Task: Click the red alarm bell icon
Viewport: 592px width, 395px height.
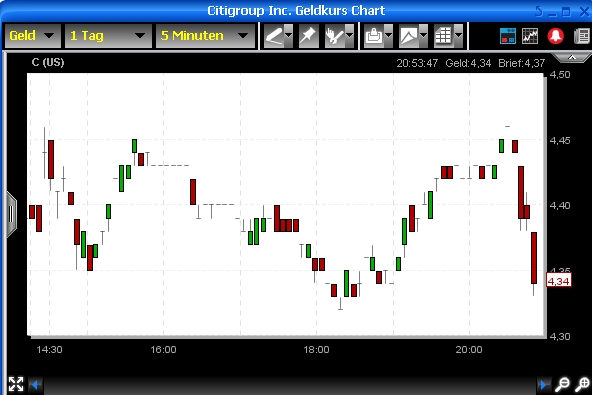Action: (555, 36)
